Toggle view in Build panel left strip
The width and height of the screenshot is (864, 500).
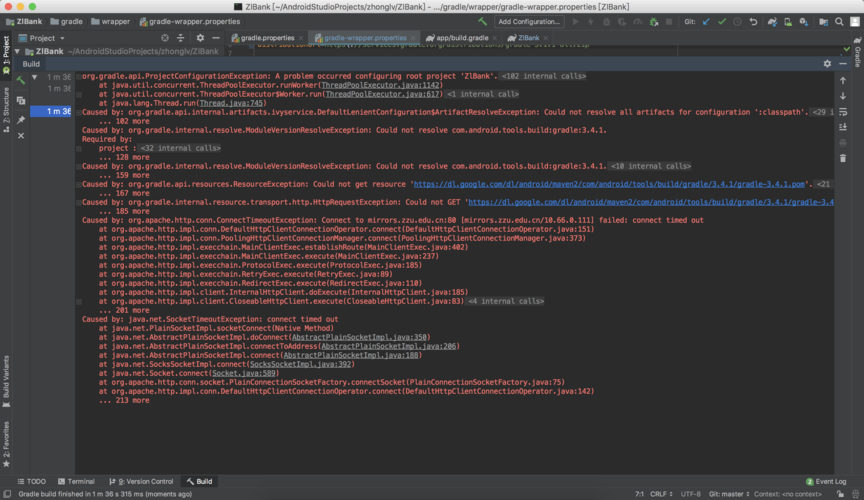21,101
